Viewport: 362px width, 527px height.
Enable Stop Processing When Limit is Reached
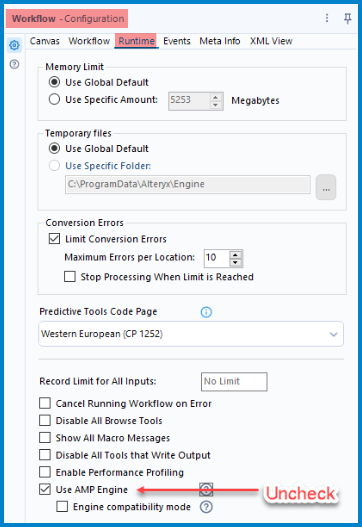coord(70,277)
